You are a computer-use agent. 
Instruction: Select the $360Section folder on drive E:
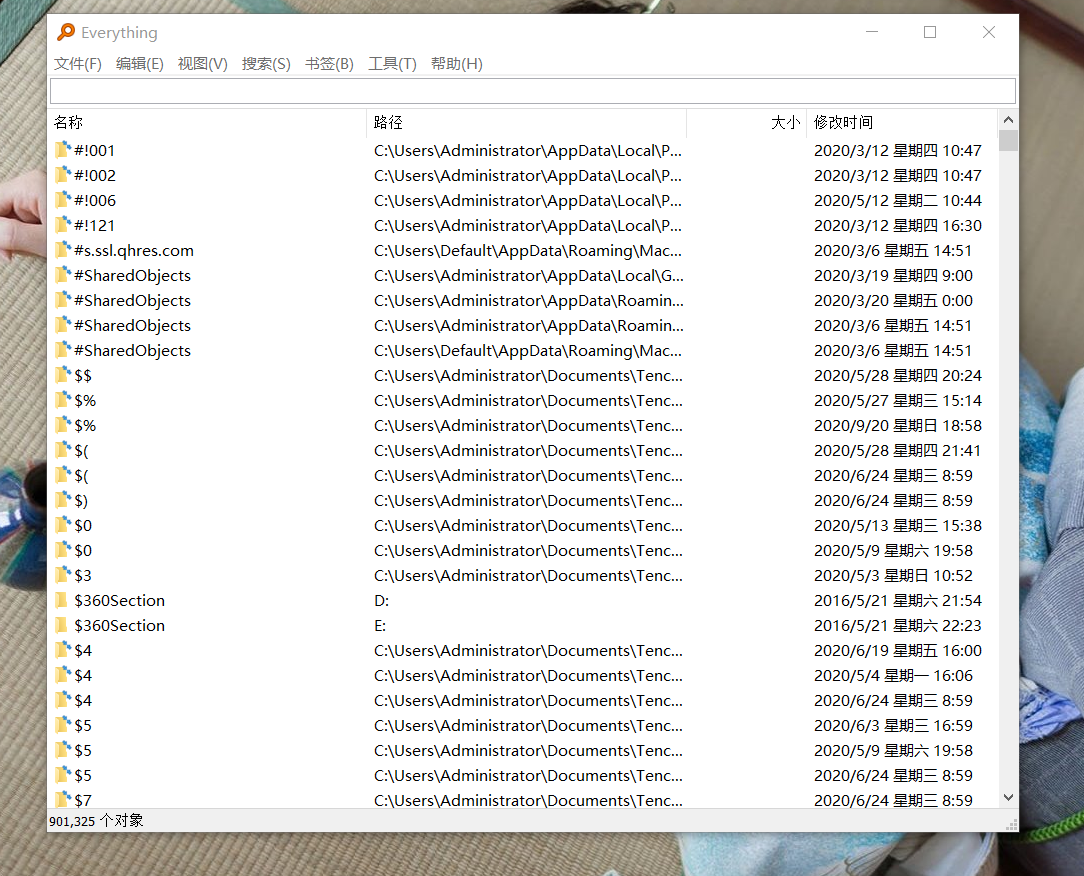(120, 625)
